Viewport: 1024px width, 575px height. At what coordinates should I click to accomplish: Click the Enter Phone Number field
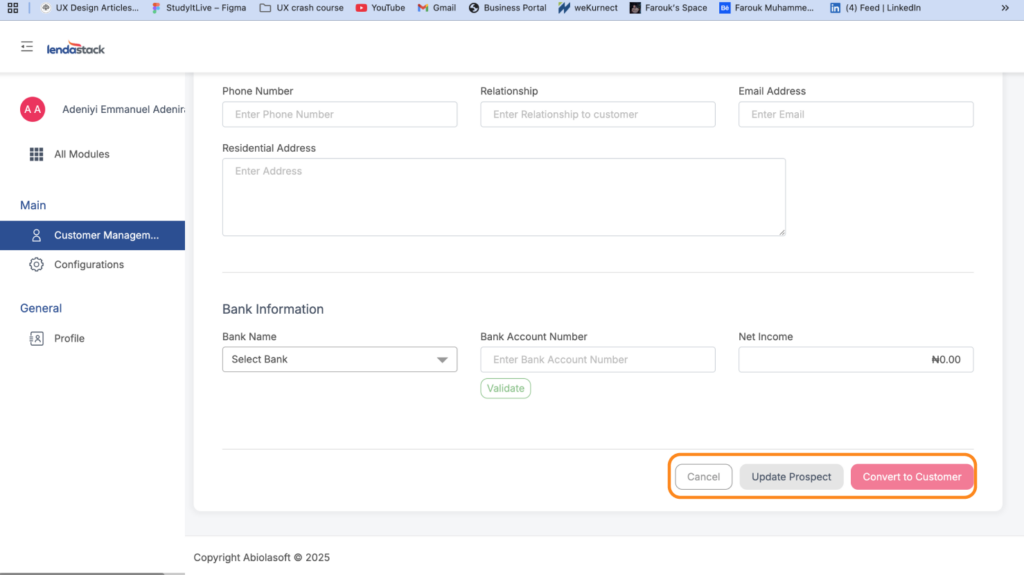[x=339, y=115]
